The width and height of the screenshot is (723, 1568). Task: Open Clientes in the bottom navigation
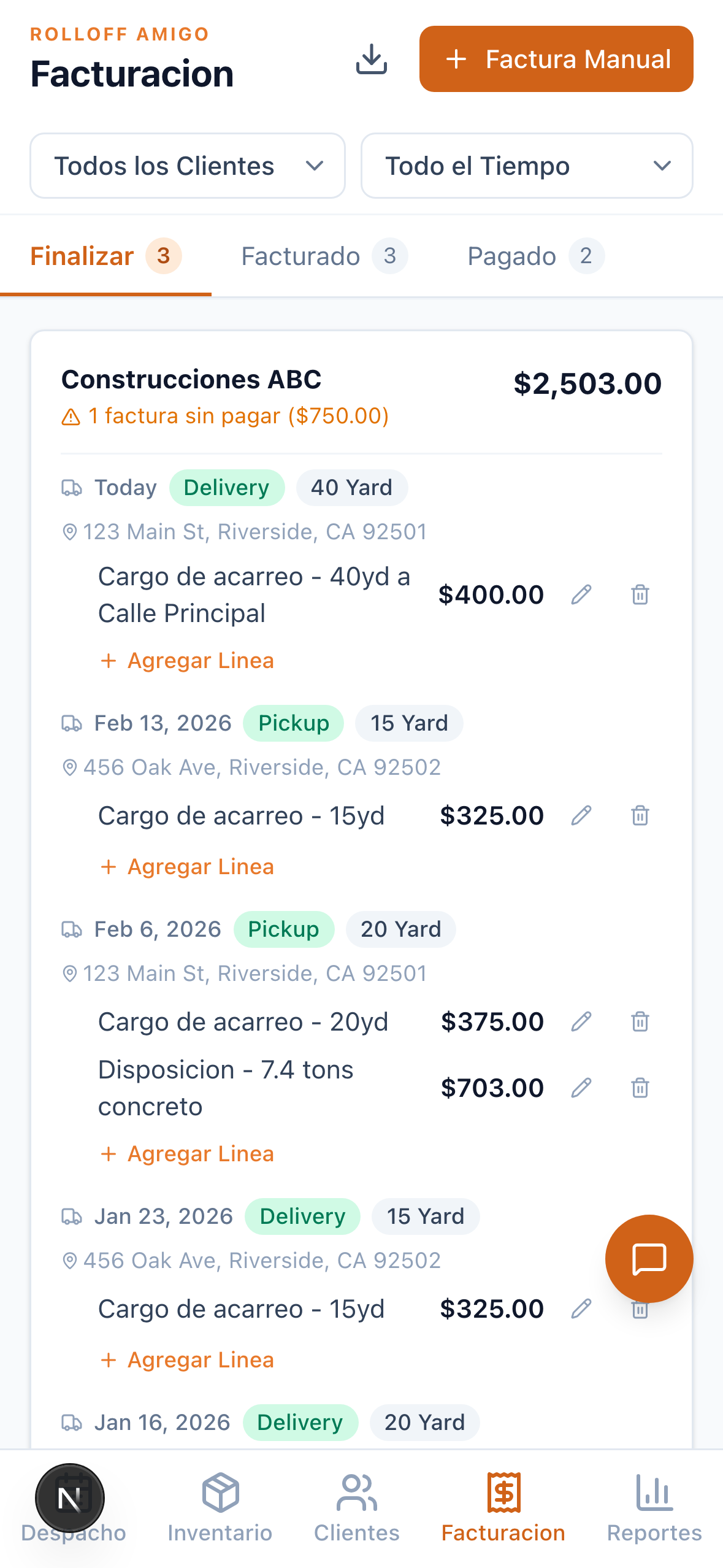coord(357,1506)
